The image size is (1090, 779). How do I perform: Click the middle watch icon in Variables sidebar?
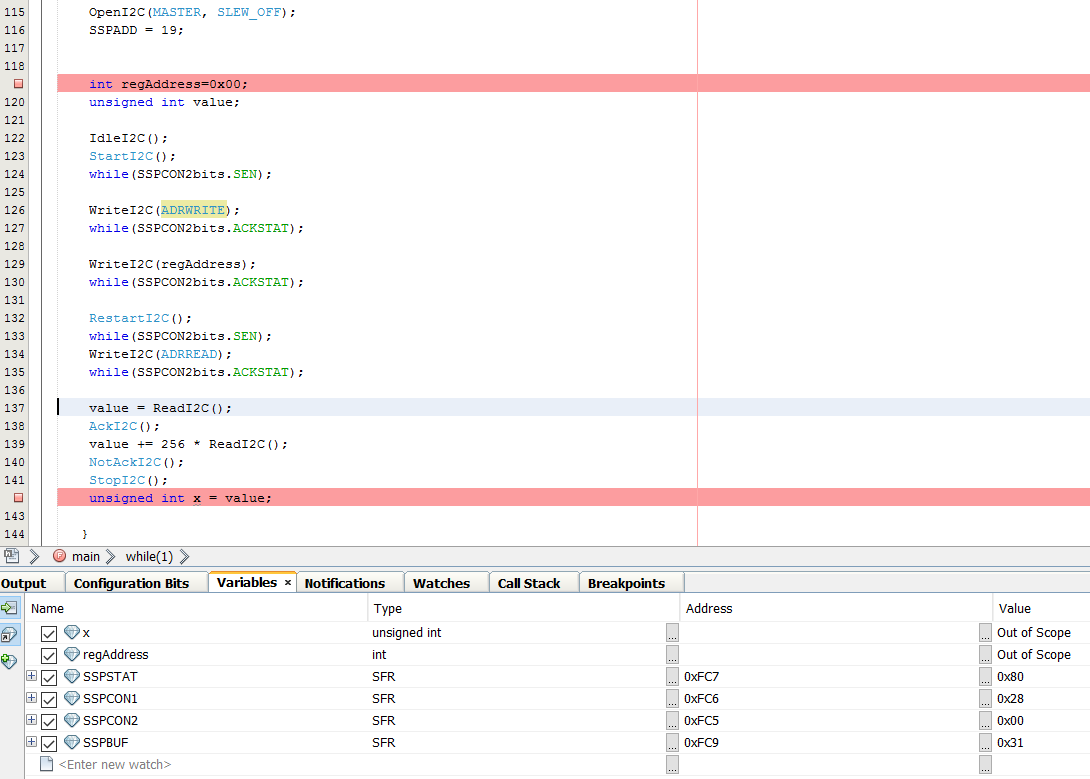[x=10, y=634]
